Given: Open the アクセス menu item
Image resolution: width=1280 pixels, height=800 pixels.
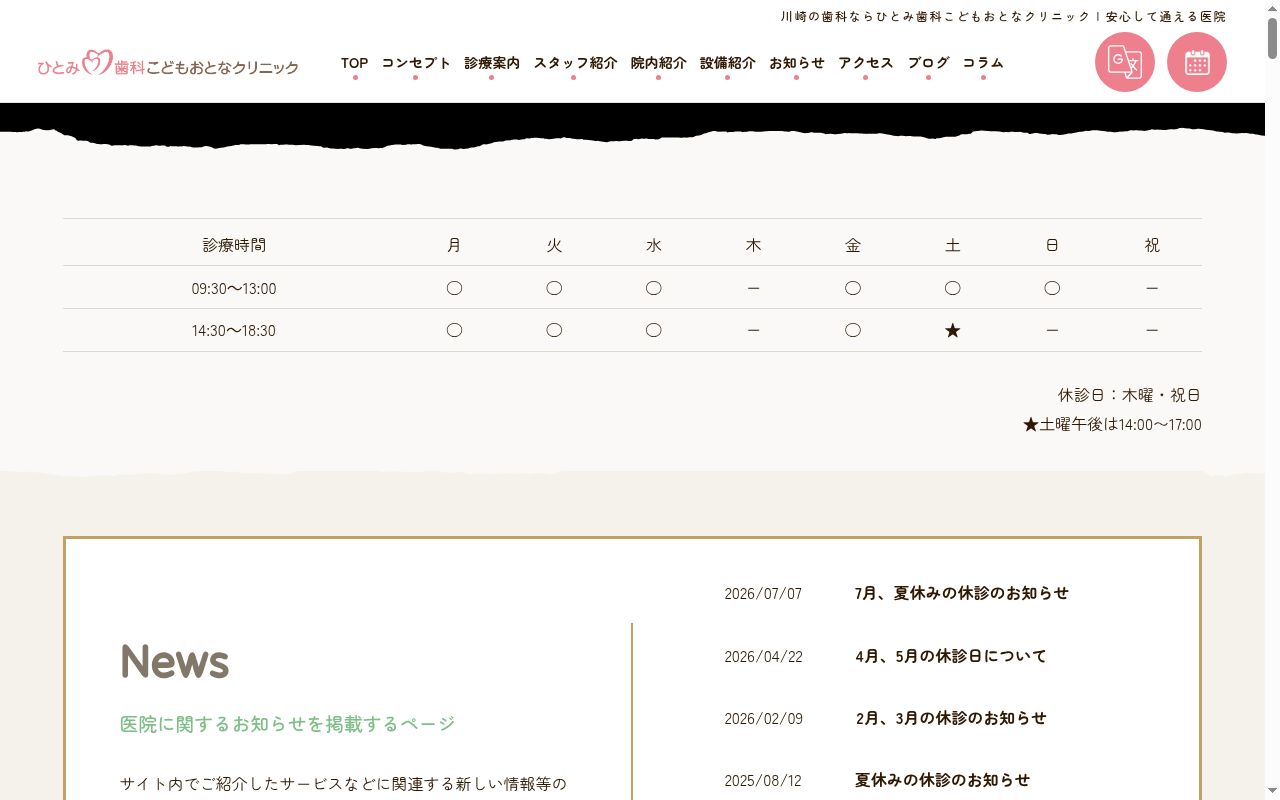Looking at the screenshot, I should pos(866,63).
